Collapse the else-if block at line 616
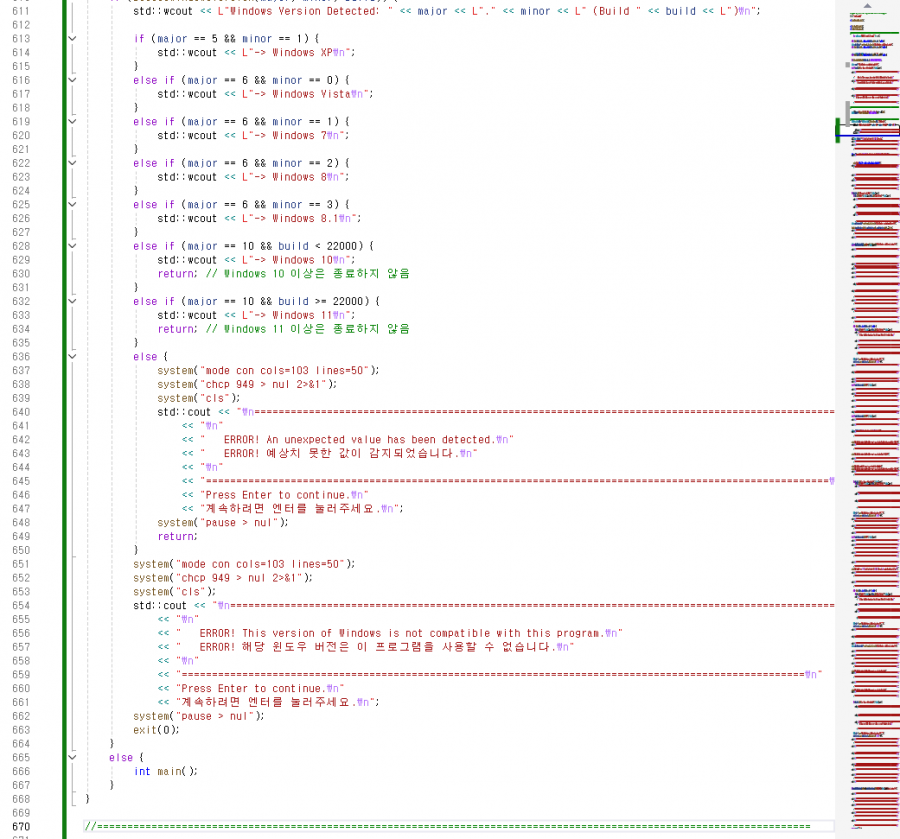900x839 pixels. coord(72,80)
